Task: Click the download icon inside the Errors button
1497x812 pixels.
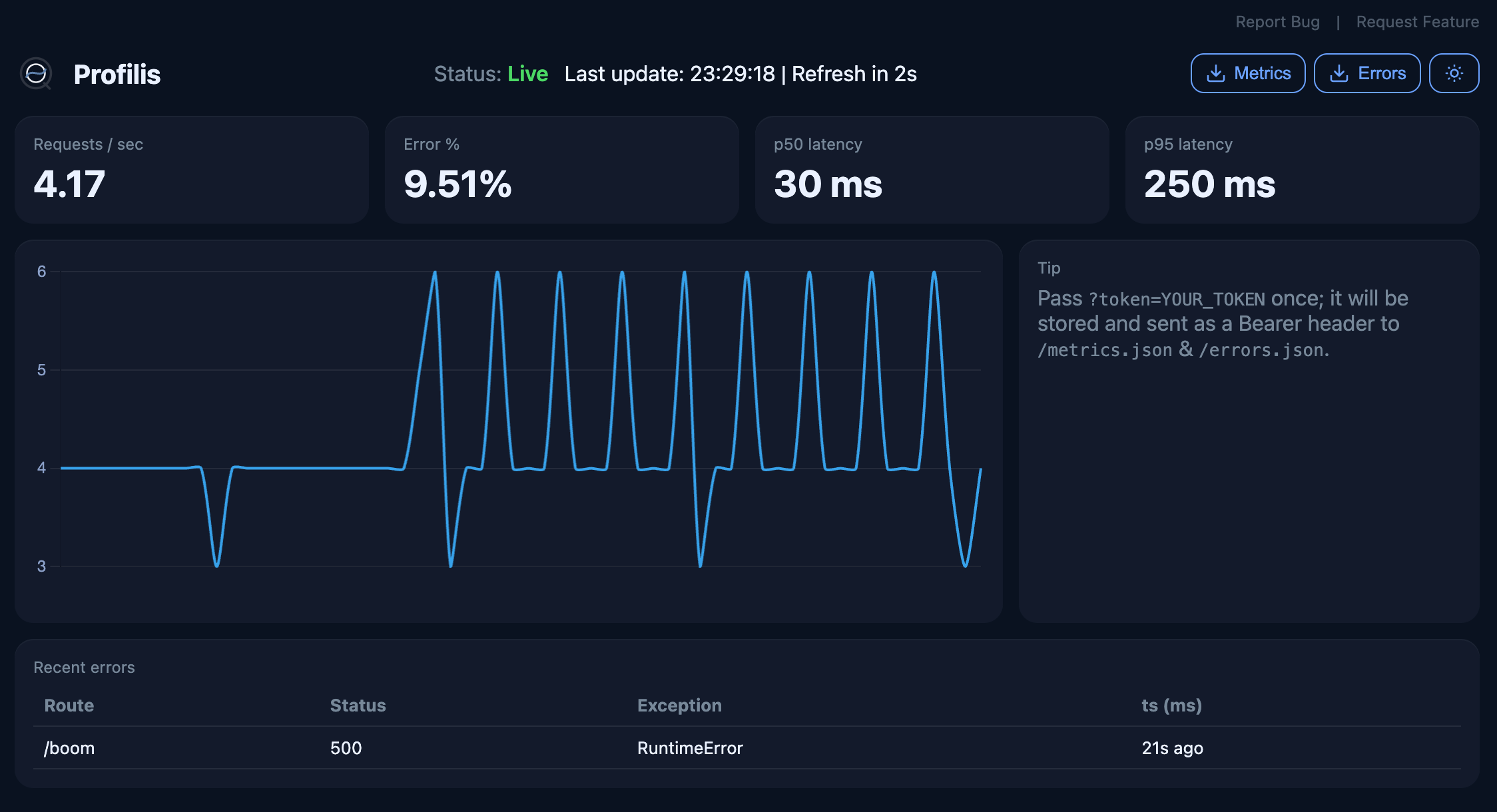Action: click(x=1339, y=73)
